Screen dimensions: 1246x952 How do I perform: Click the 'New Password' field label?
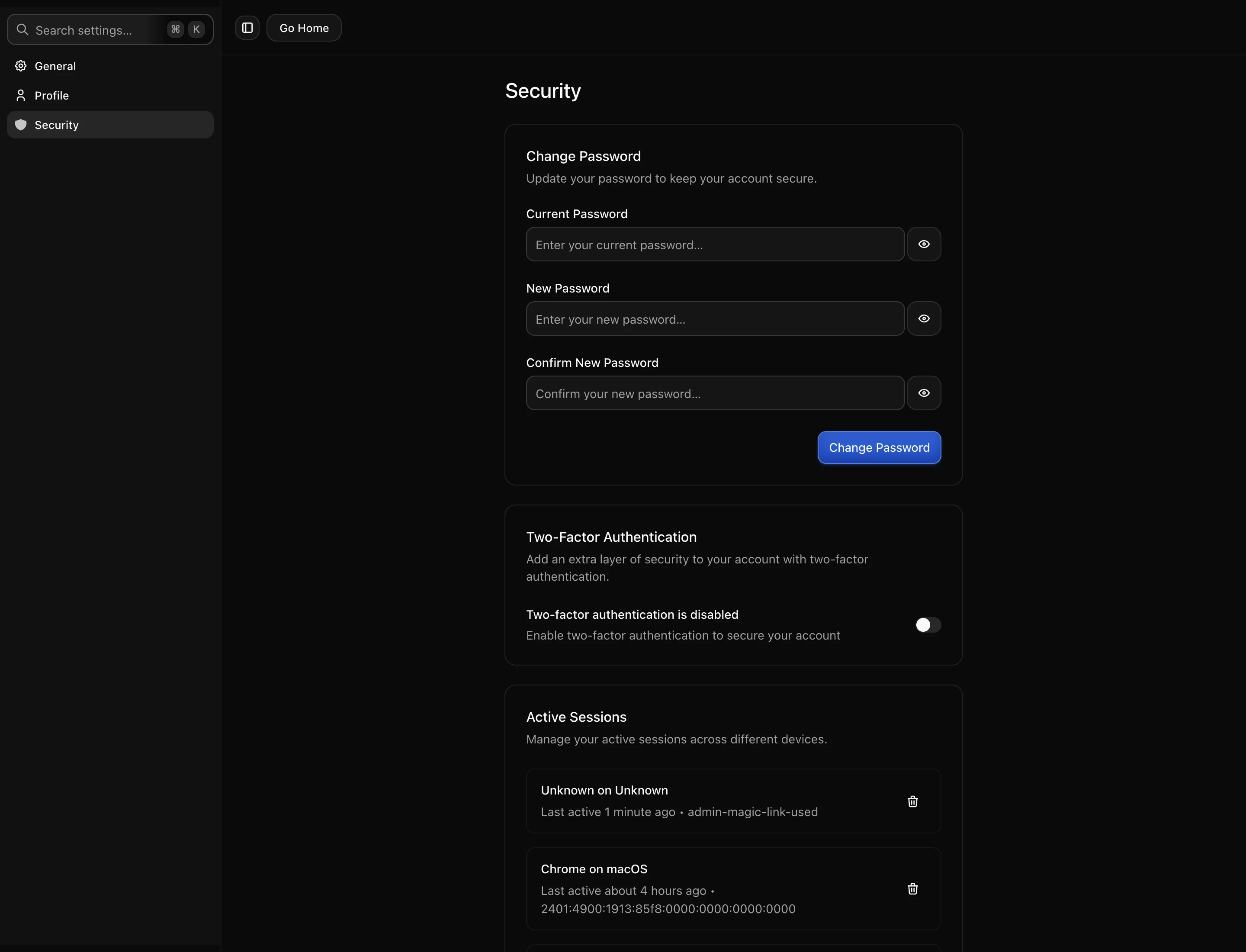pyautogui.click(x=568, y=288)
